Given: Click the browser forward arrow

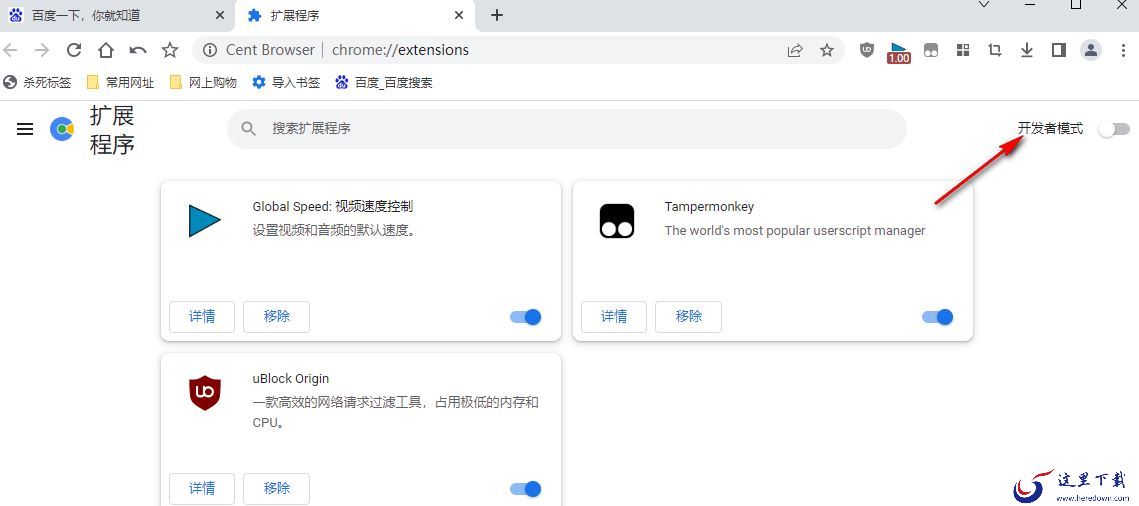Looking at the screenshot, I should point(42,50).
